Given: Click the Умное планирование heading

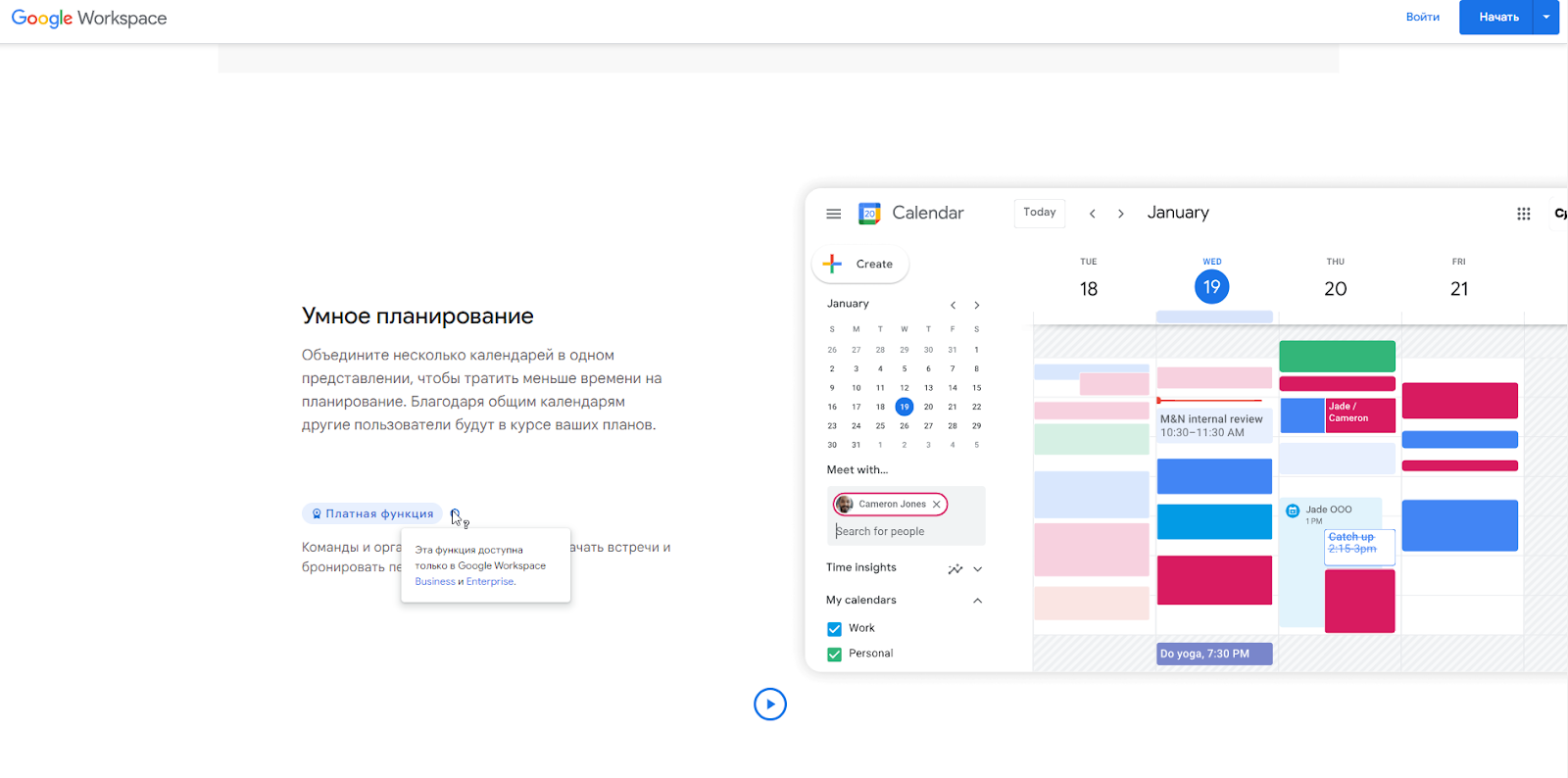Looking at the screenshot, I should [x=417, y=316].
